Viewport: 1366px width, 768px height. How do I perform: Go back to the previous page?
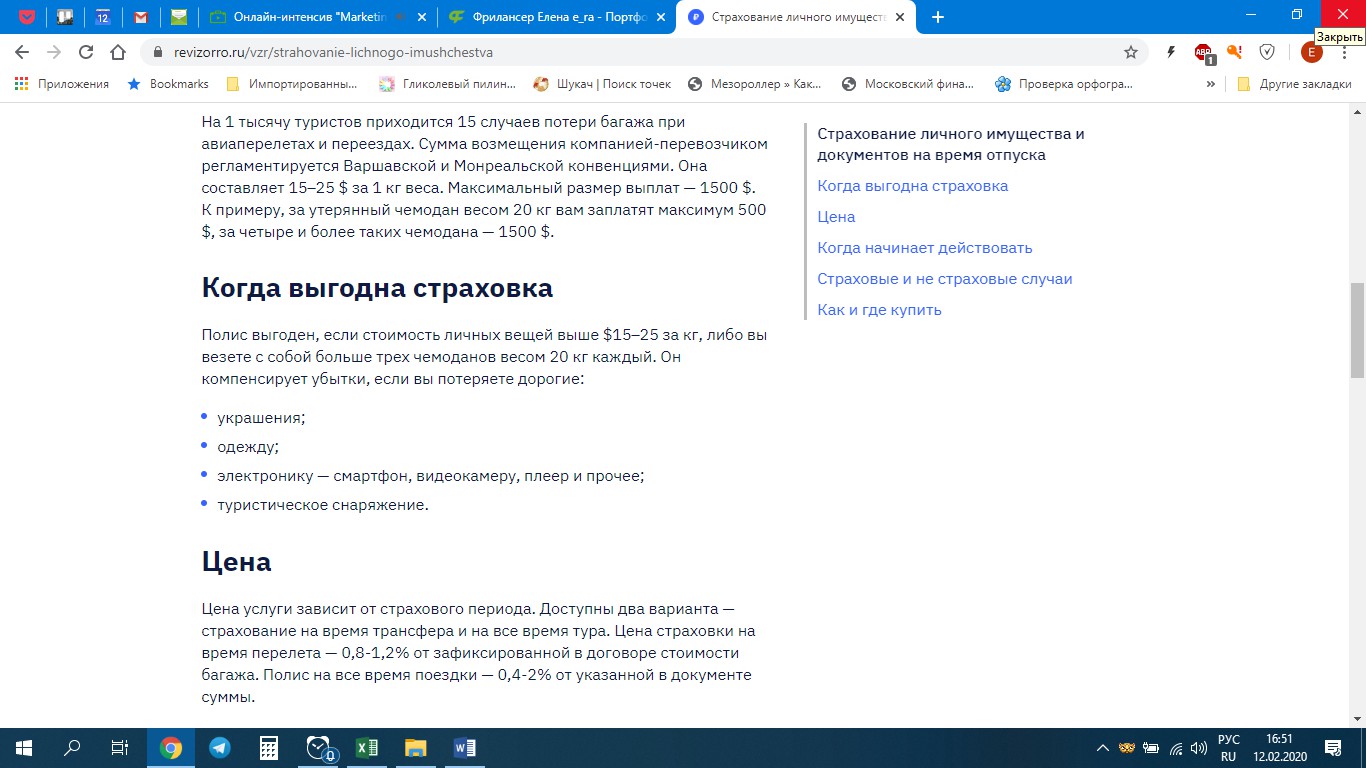[22, 52]
